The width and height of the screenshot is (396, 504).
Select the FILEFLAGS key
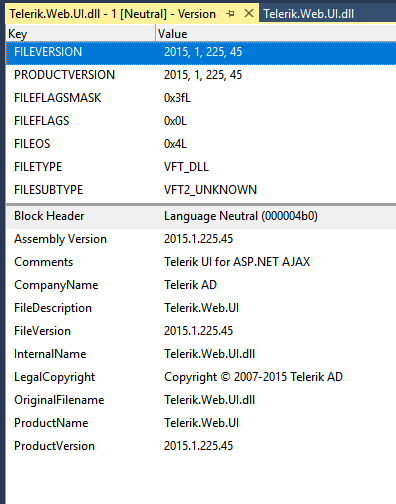pos(42,121)
